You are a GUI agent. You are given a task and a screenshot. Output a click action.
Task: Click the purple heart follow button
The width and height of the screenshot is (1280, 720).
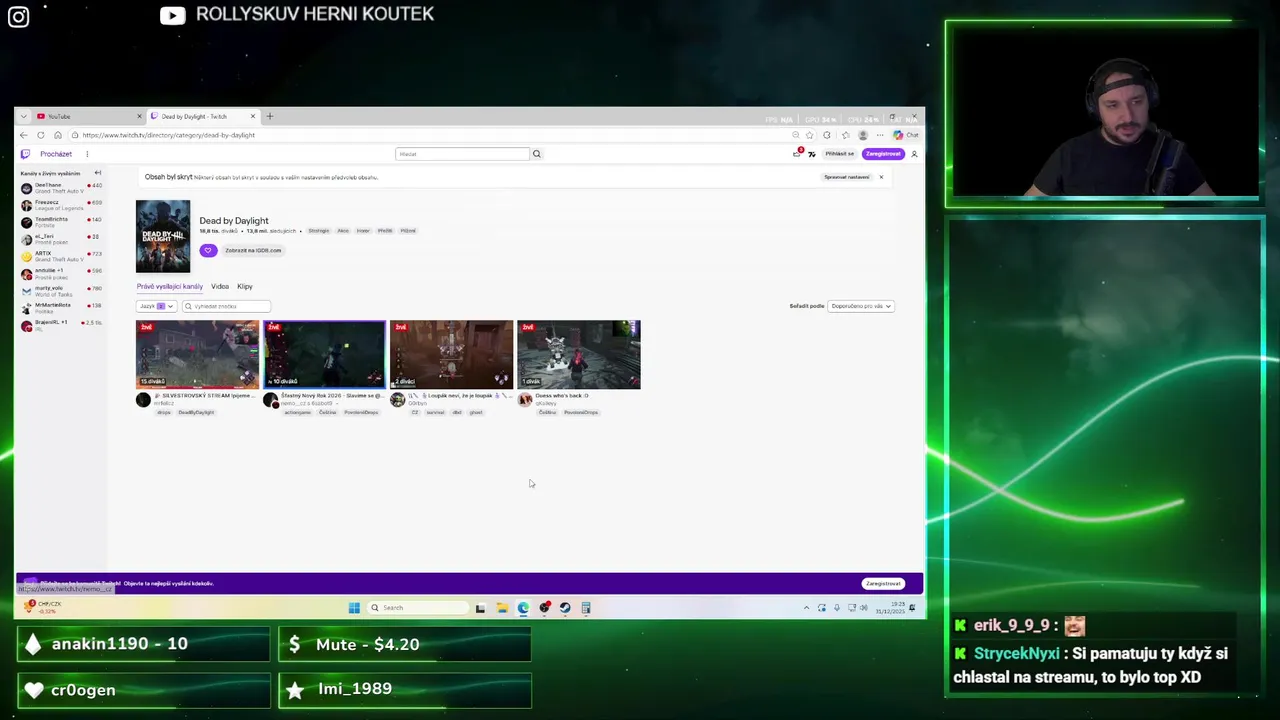pyautogui.click(x=207, y=250)
